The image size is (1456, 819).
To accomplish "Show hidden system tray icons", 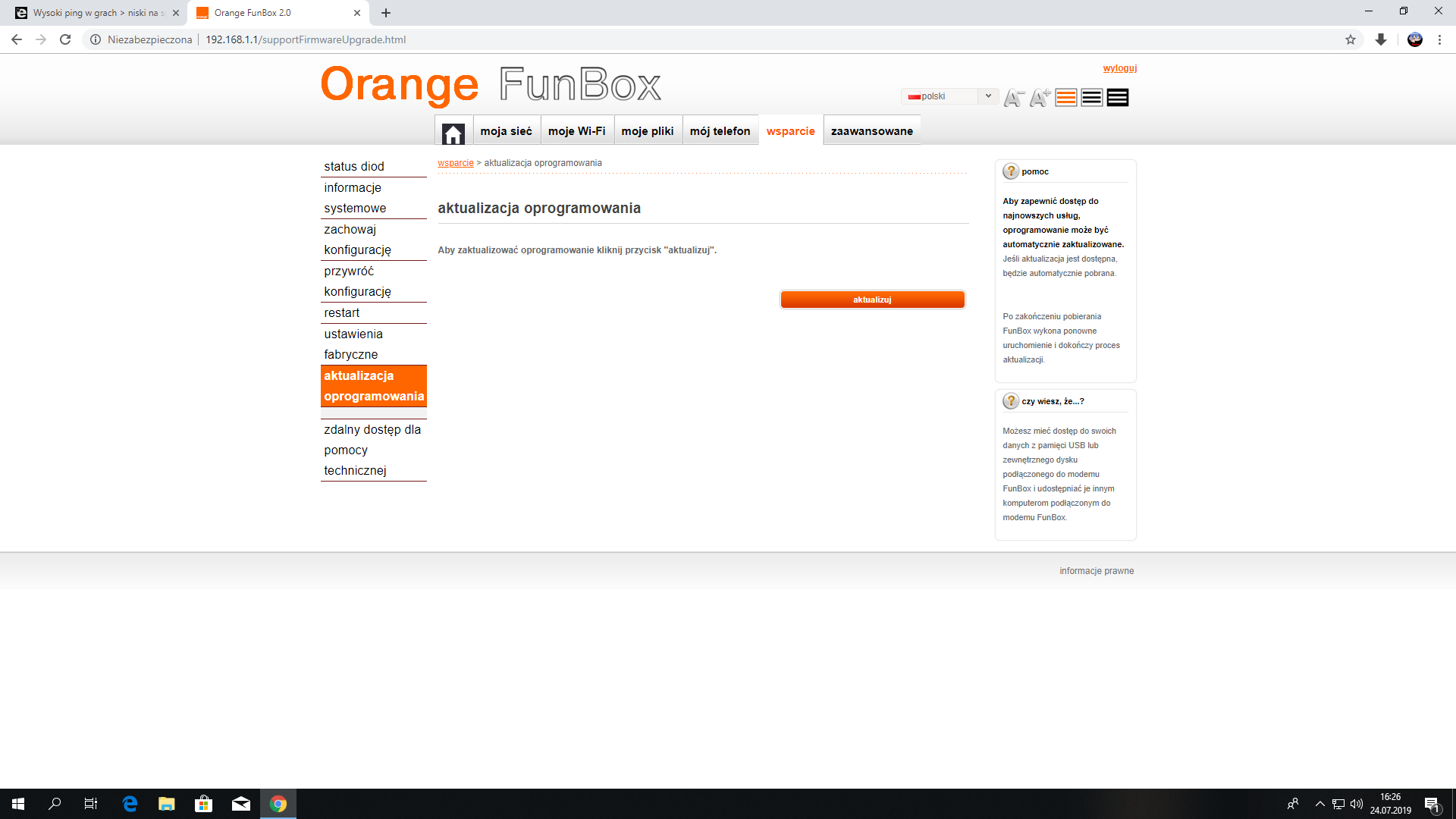I will [x=1320, y=804].
